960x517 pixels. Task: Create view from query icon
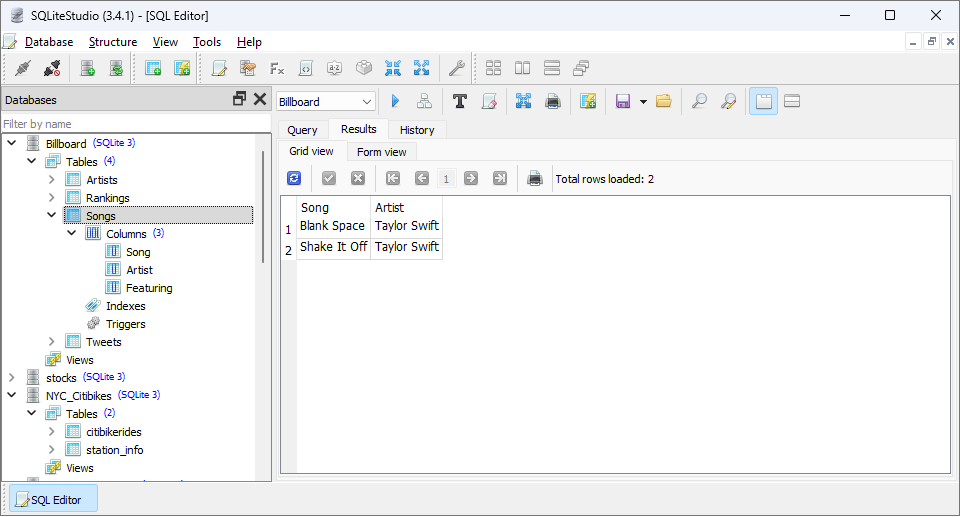click(x=588, y=101)
